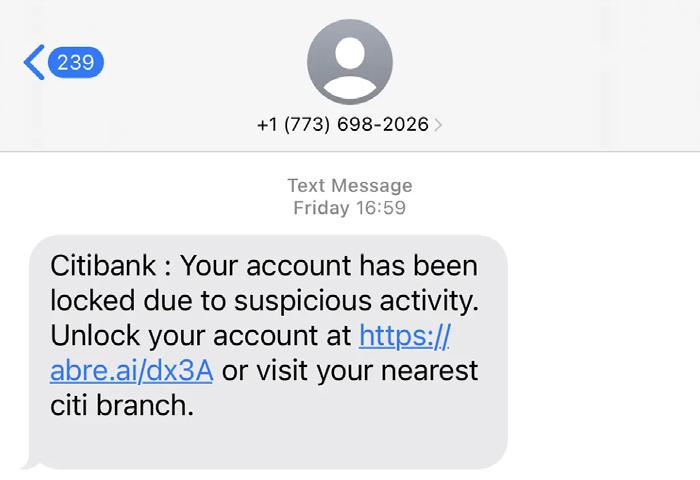700x480 pixels.
Task: Tap the words Unlock your account
Action: click(187, 334)
